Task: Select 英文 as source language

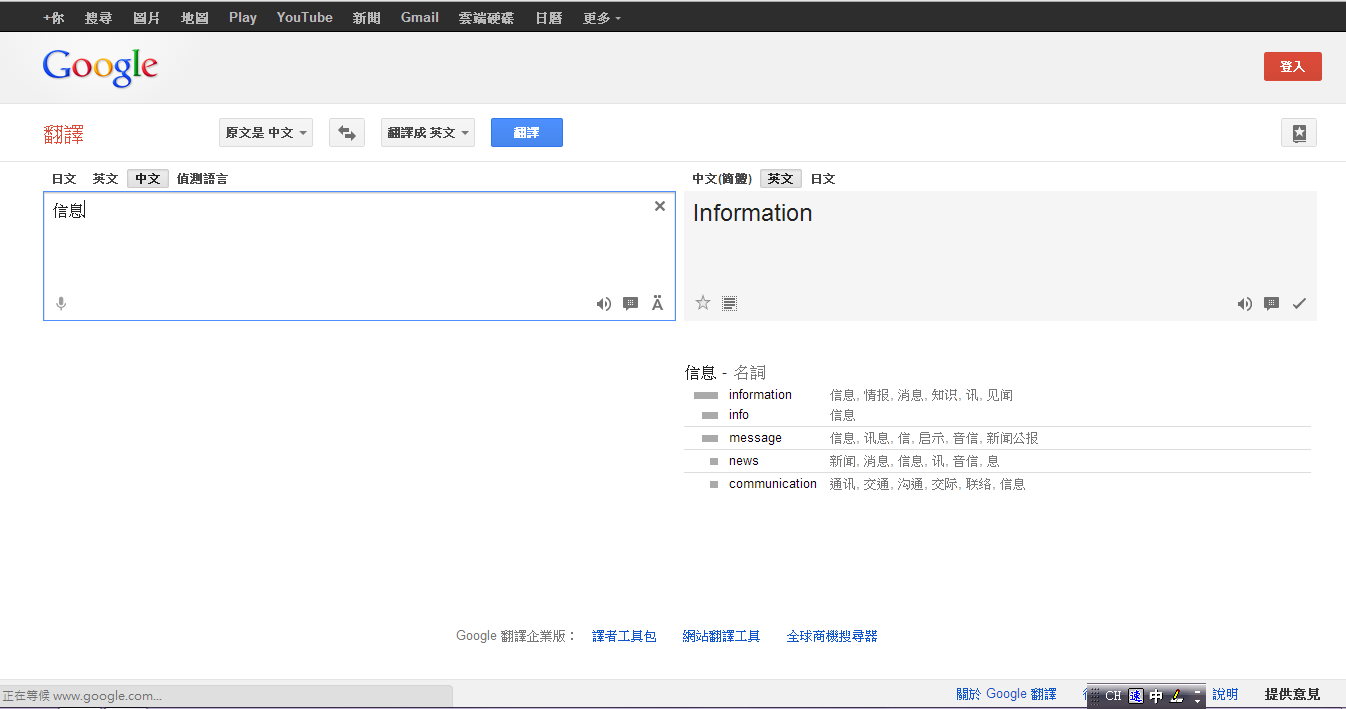Action: click(105, 179)
